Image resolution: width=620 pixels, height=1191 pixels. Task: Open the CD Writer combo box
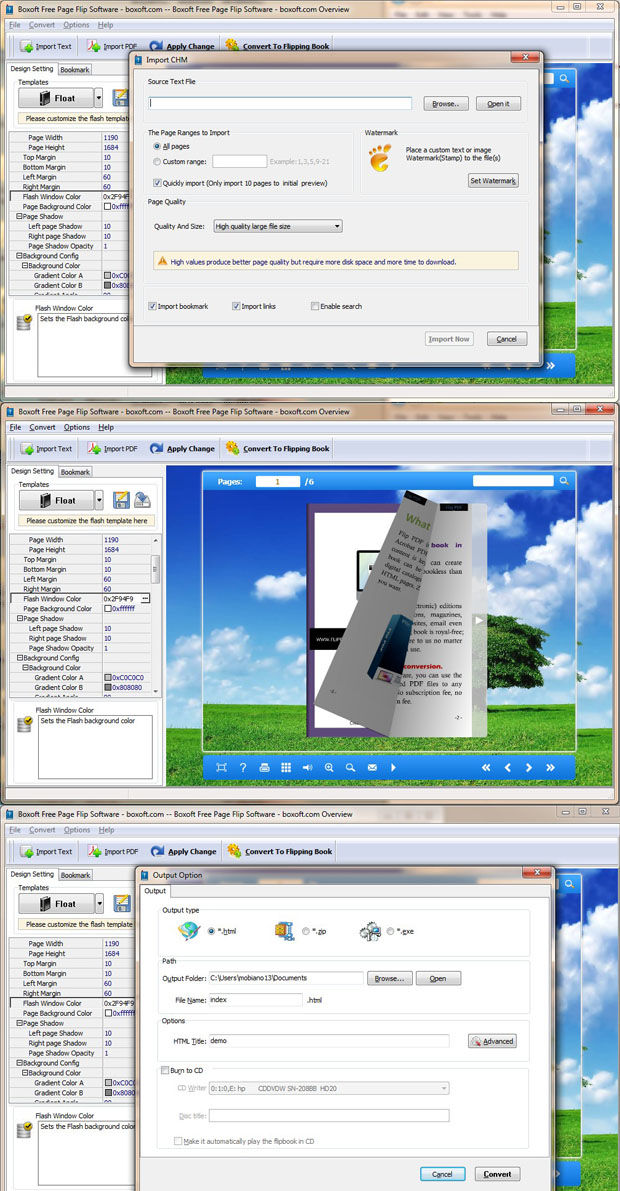coord(328,1088)
